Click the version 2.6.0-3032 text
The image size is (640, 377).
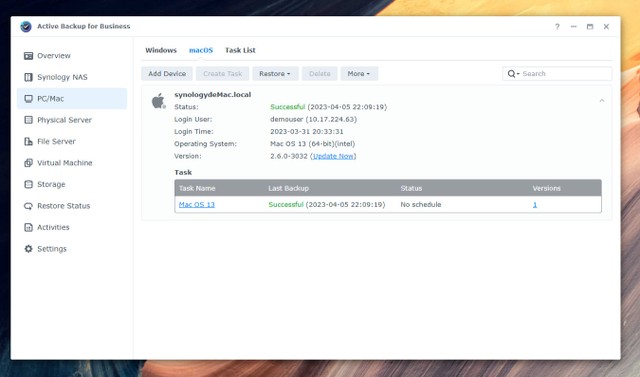289,156
